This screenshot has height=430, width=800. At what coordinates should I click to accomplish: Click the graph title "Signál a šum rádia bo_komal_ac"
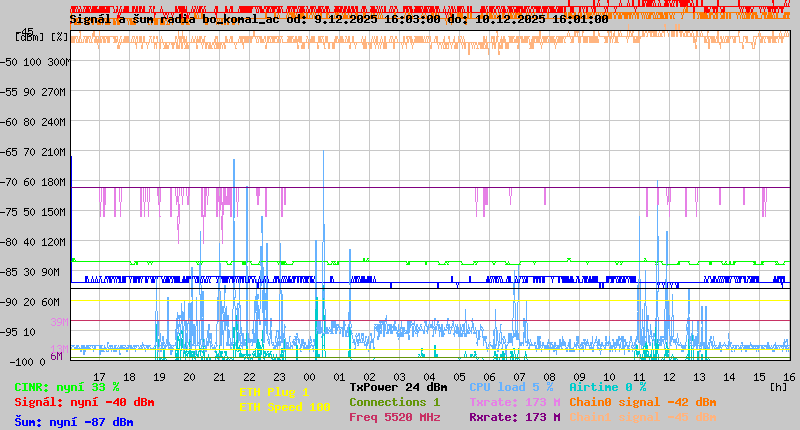pyautogui.click(x=174, y=19)
